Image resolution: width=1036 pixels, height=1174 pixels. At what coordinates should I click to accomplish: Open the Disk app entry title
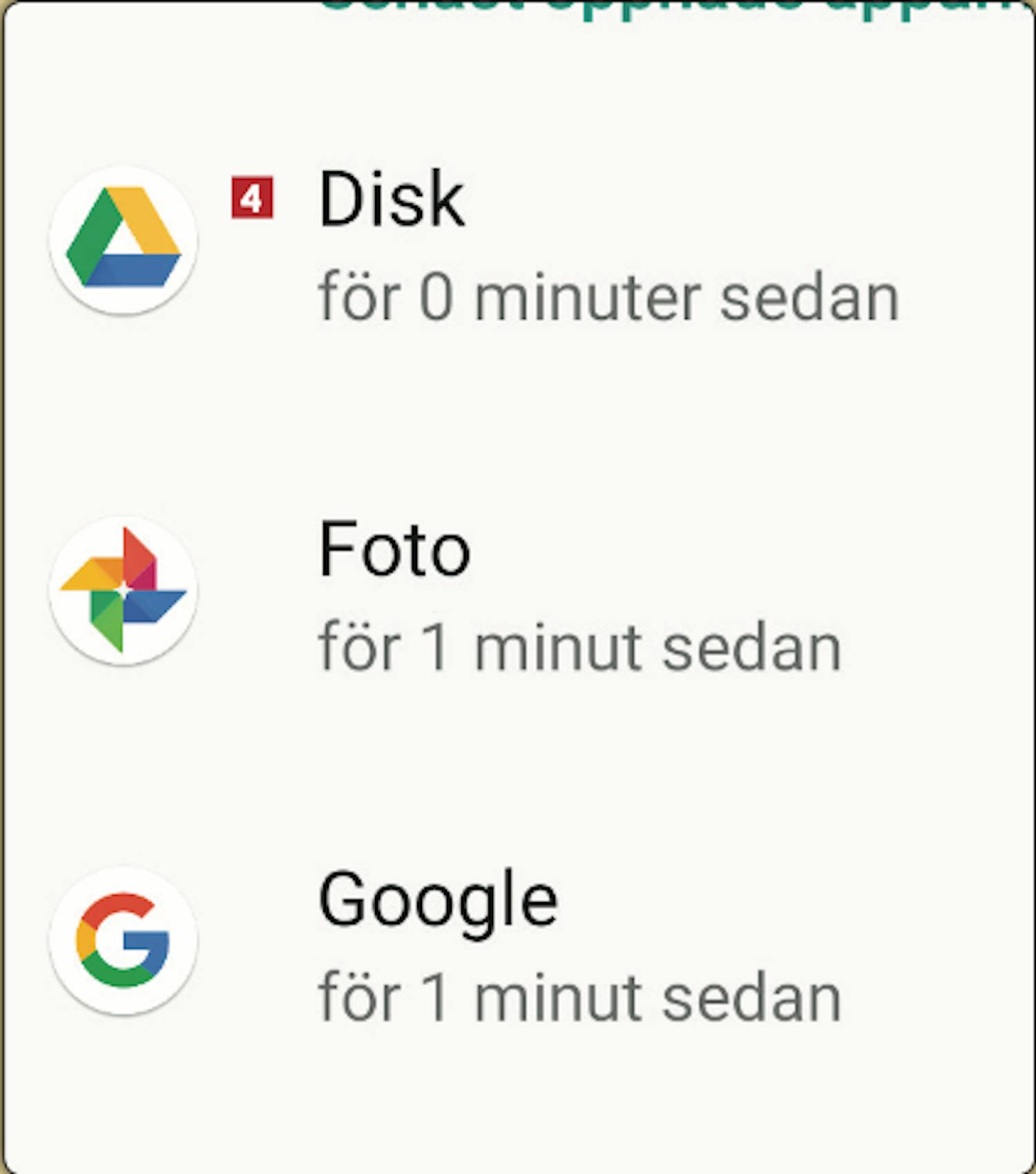click(392, 200)
